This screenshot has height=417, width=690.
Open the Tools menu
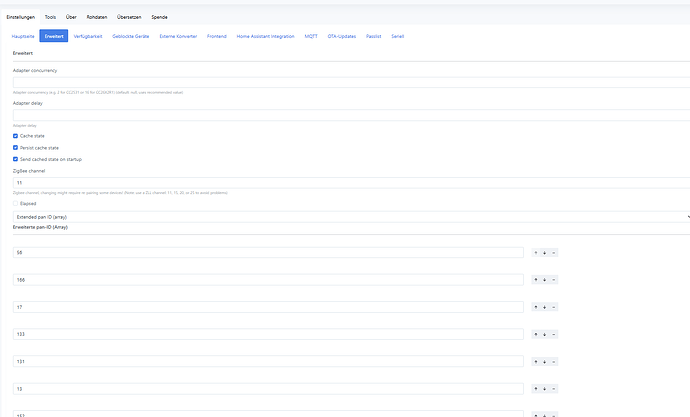[x=50, y=17]
